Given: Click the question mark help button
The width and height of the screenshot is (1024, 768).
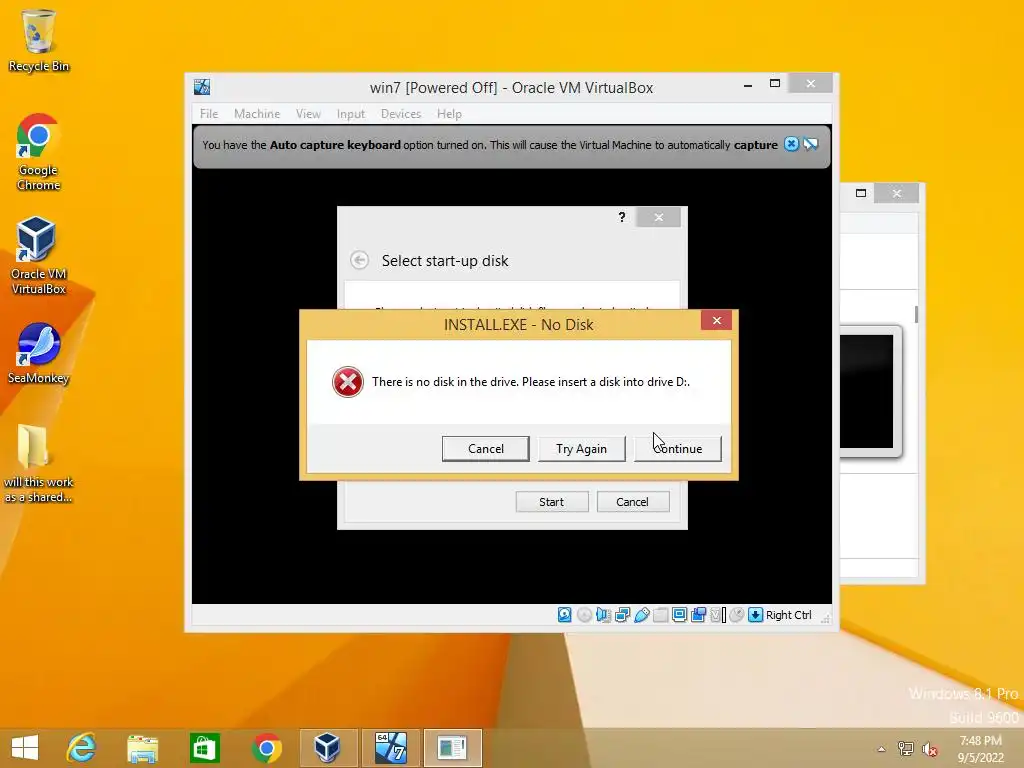Looking at the screenshot, I should 622,217.
